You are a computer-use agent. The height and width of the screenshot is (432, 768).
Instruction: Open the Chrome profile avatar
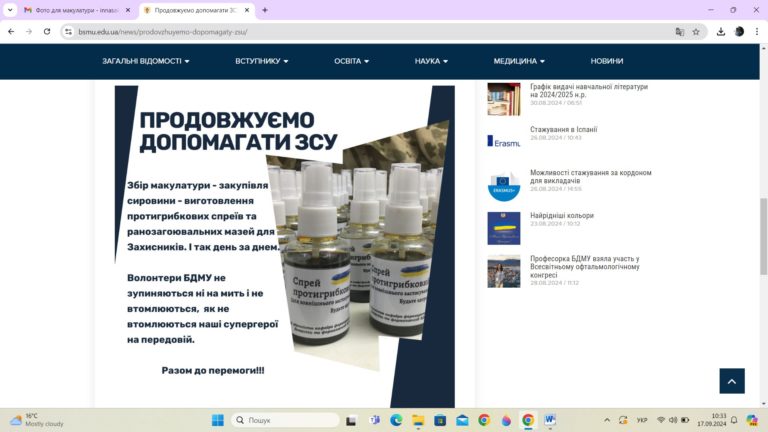point(739,32)
